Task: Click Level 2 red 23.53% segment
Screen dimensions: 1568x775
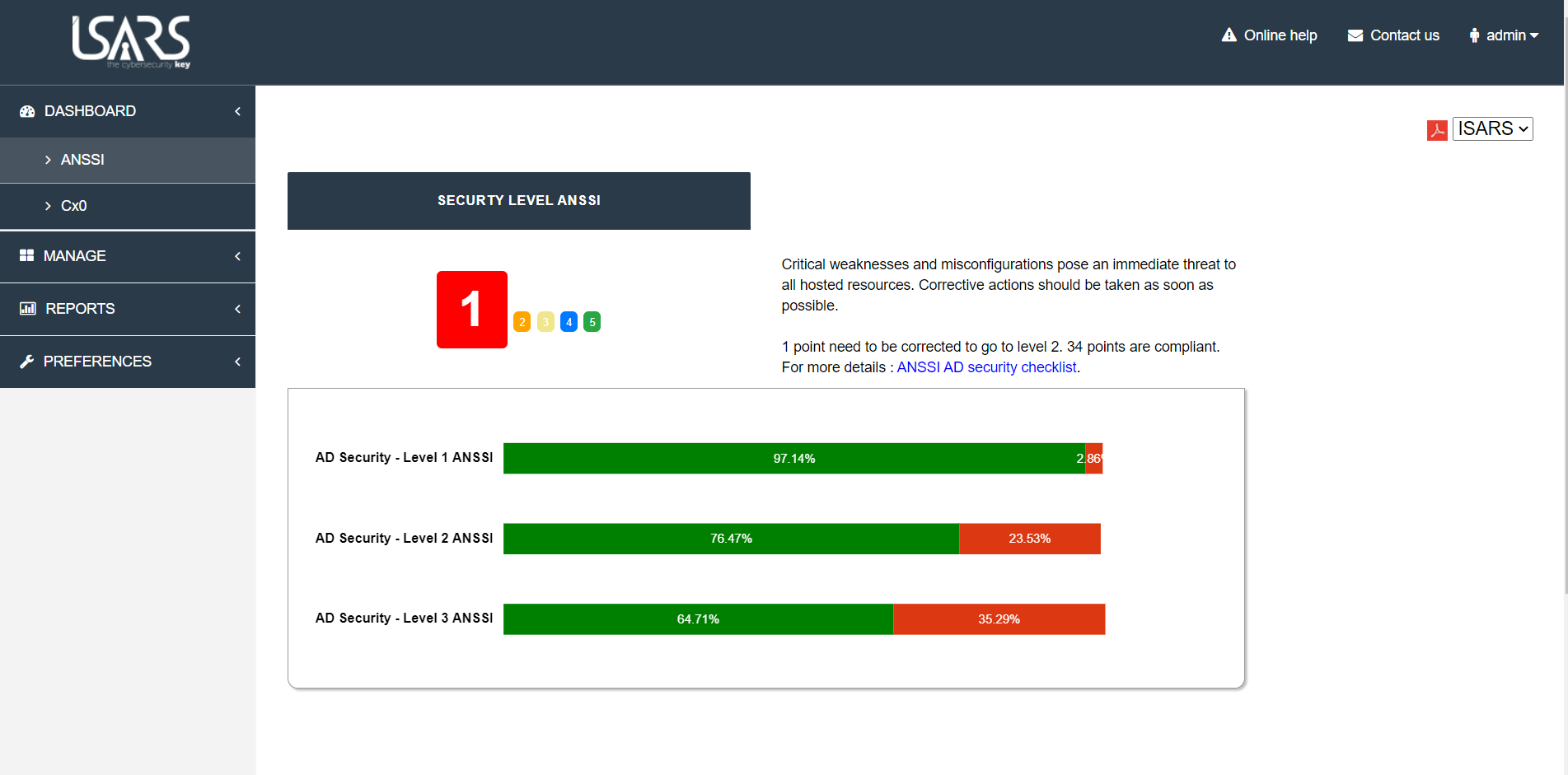Action: (x=1030, y=539)
